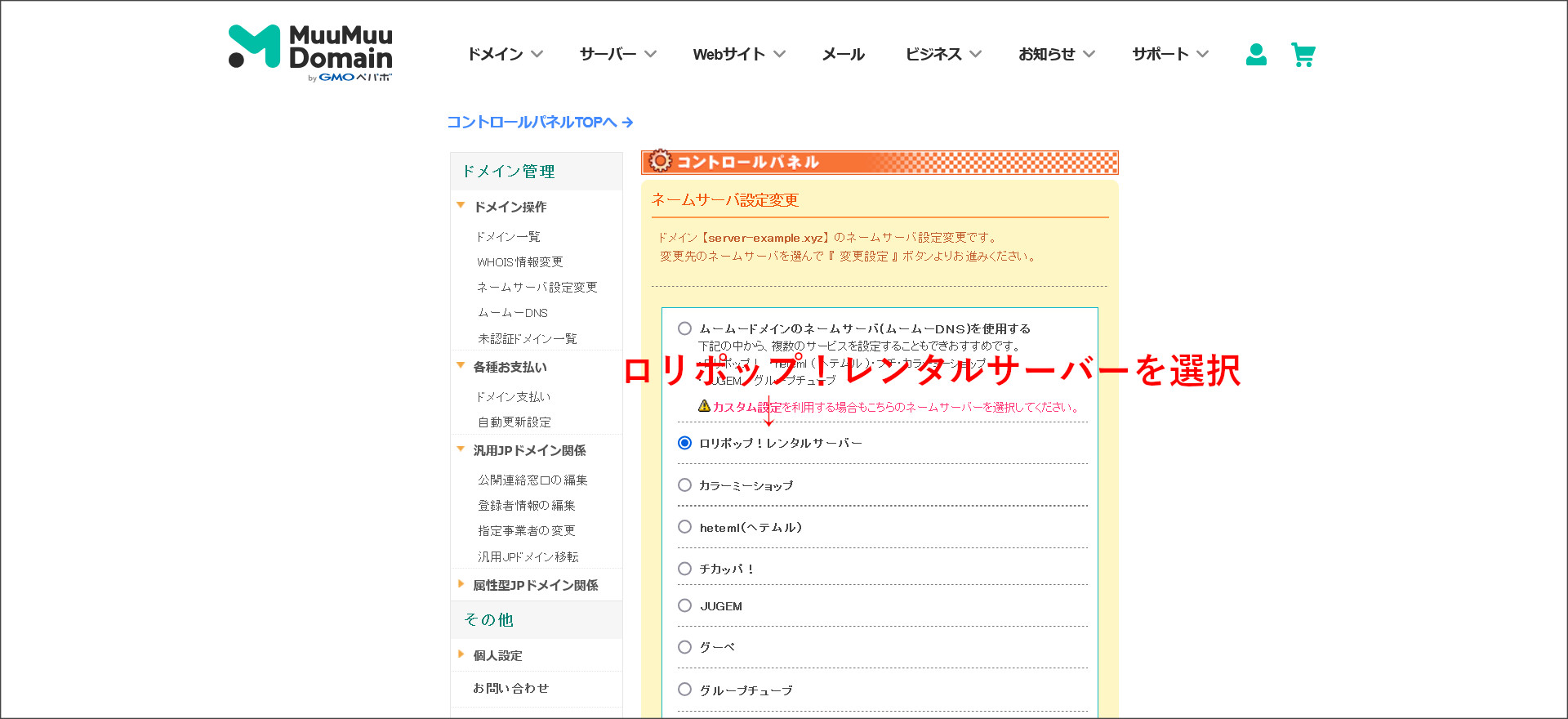Click the control panel gear icon
This screenshot has width=1568, height=719.
click(660, 161)
